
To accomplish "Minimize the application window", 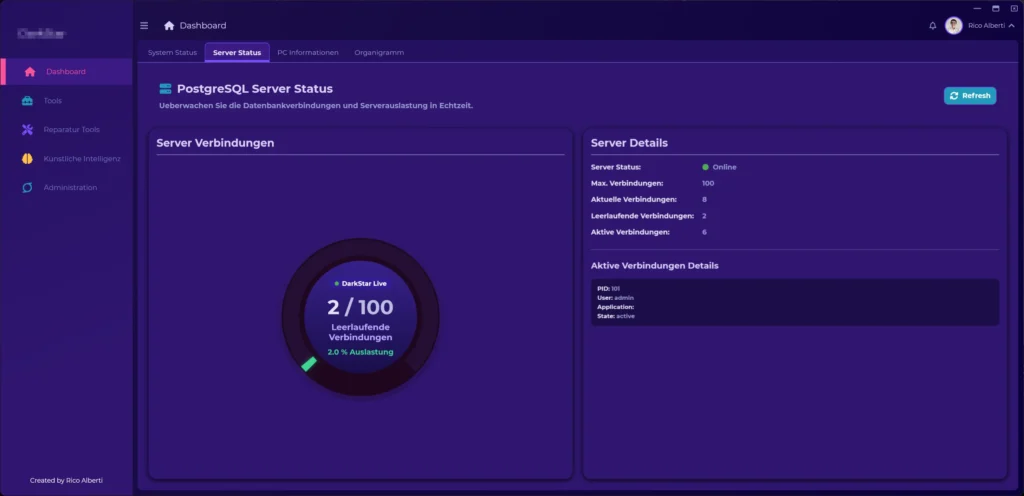I will 977,8.
